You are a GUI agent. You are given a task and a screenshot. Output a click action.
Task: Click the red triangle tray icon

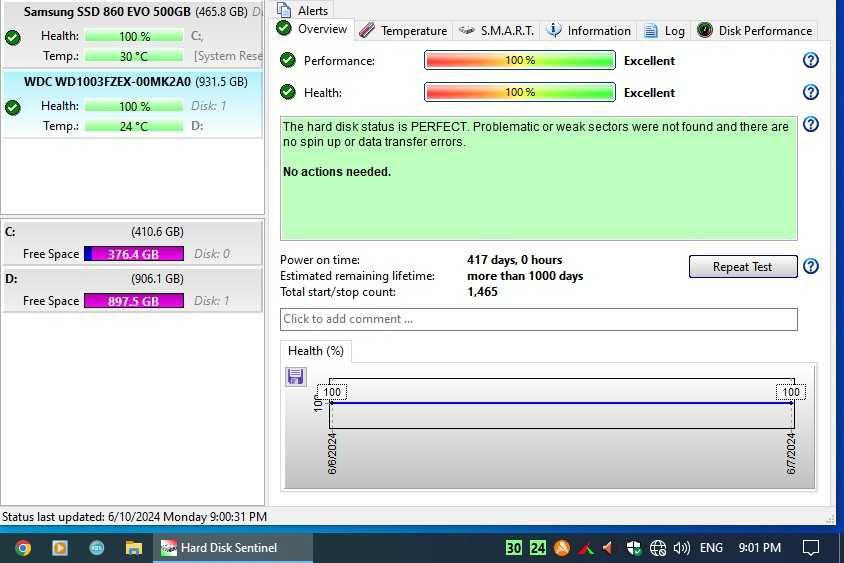coord(586,548)
